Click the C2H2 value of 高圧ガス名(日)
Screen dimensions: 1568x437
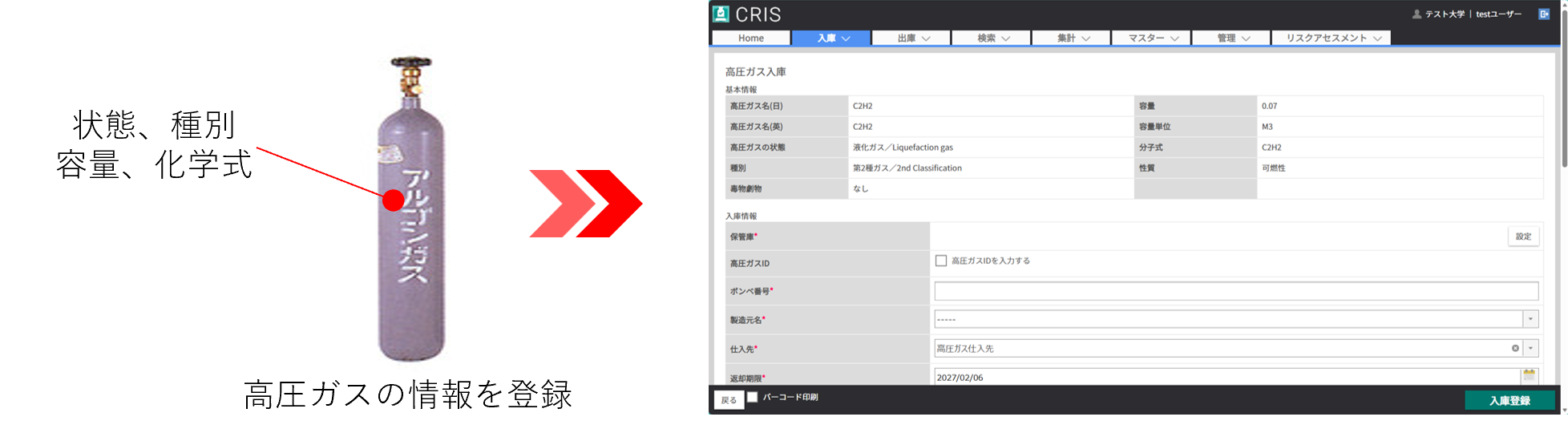coord(863,106)
